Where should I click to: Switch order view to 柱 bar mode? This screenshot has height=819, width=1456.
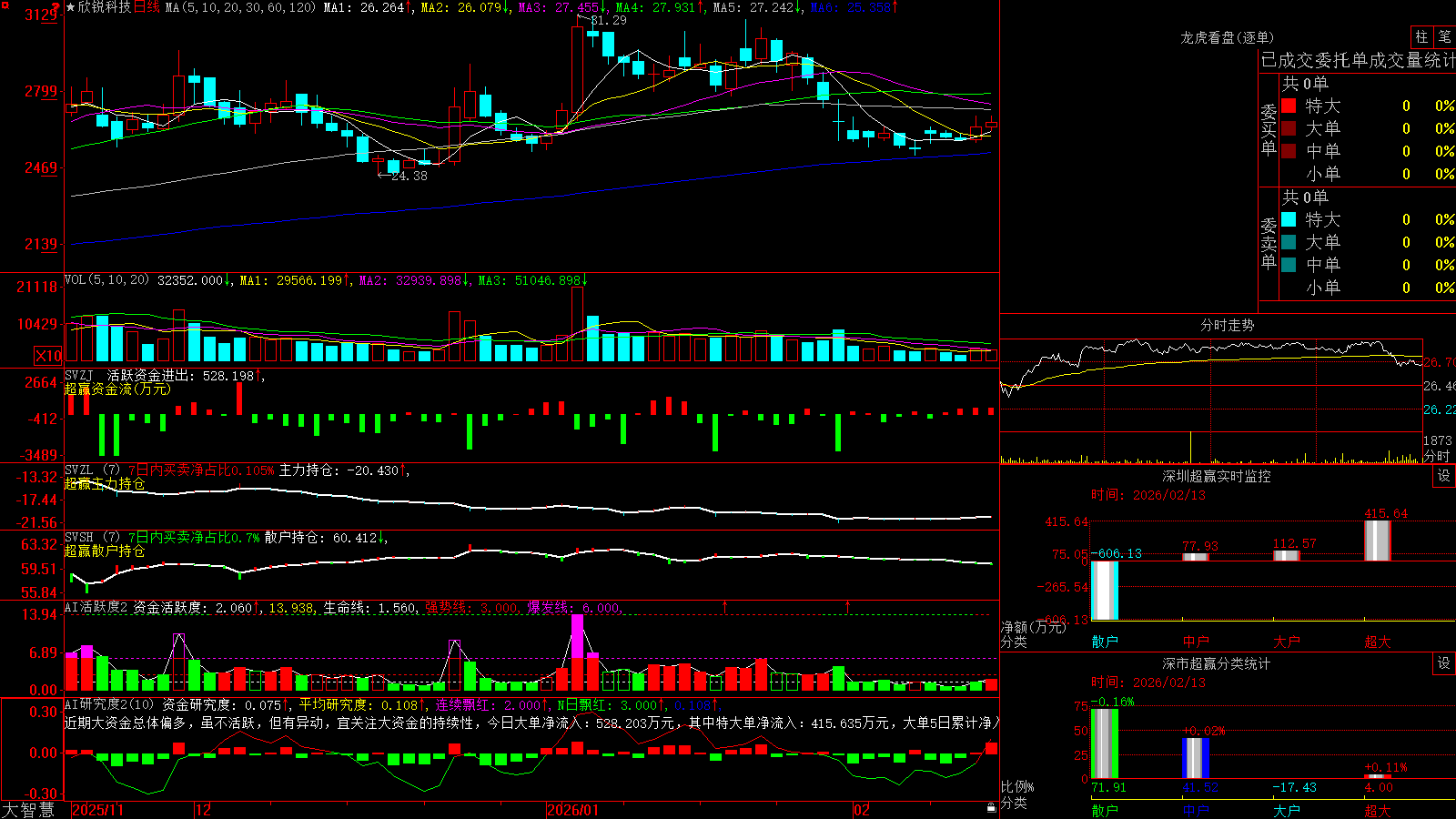(1421, 36)
